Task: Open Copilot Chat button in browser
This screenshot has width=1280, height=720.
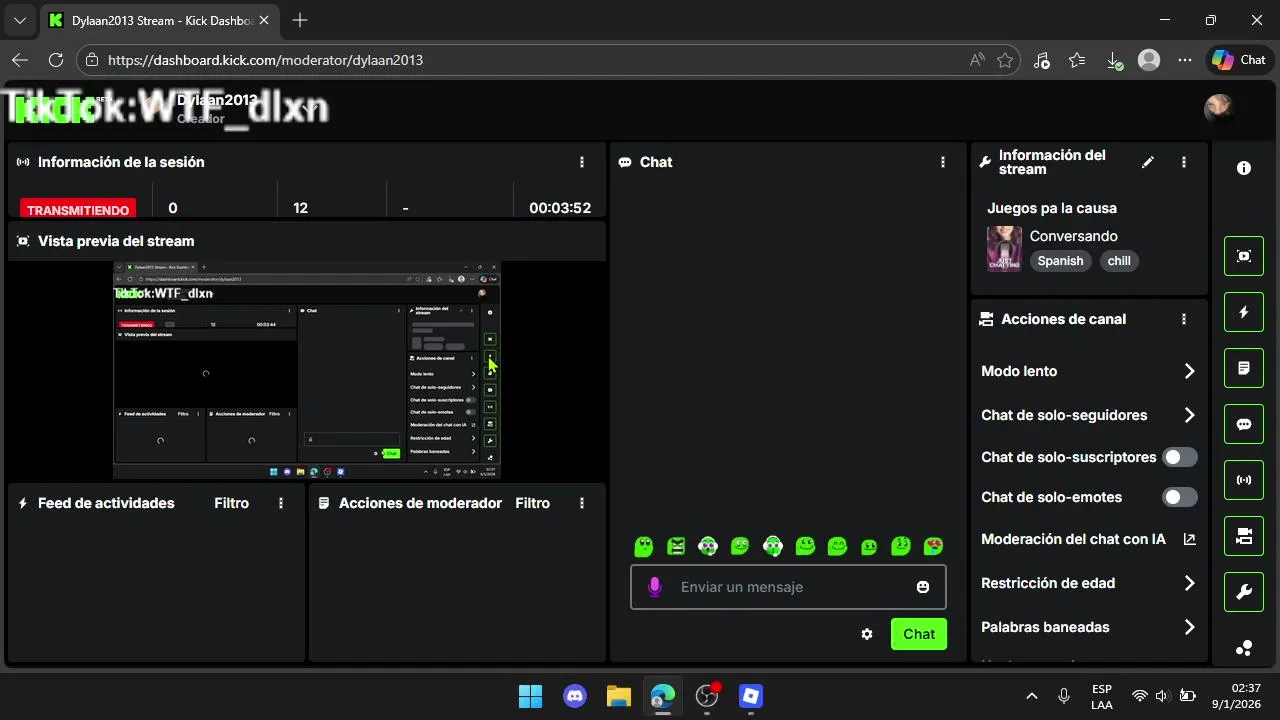Action: pos(1239,60)
